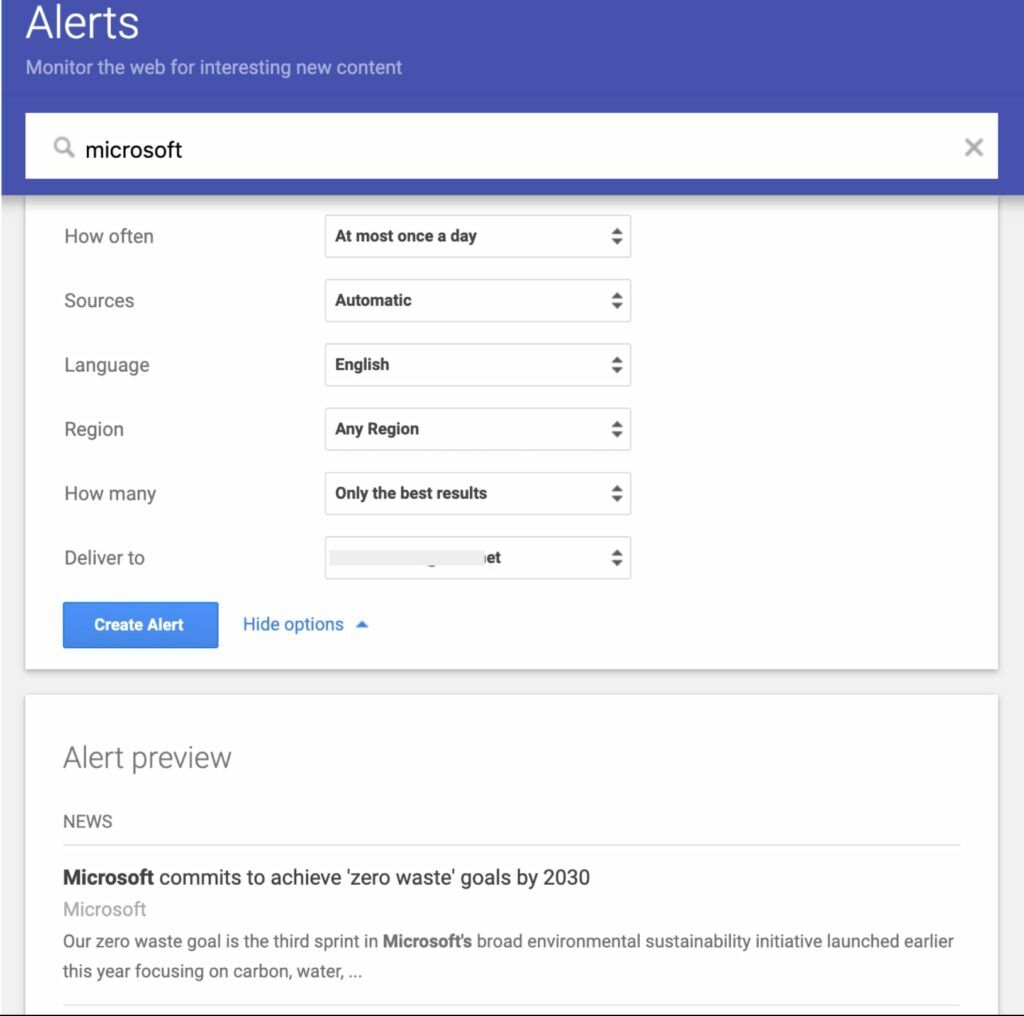1024x1016 pixels.
Task: Click the magnifier search icon
Action: [63, 148]
